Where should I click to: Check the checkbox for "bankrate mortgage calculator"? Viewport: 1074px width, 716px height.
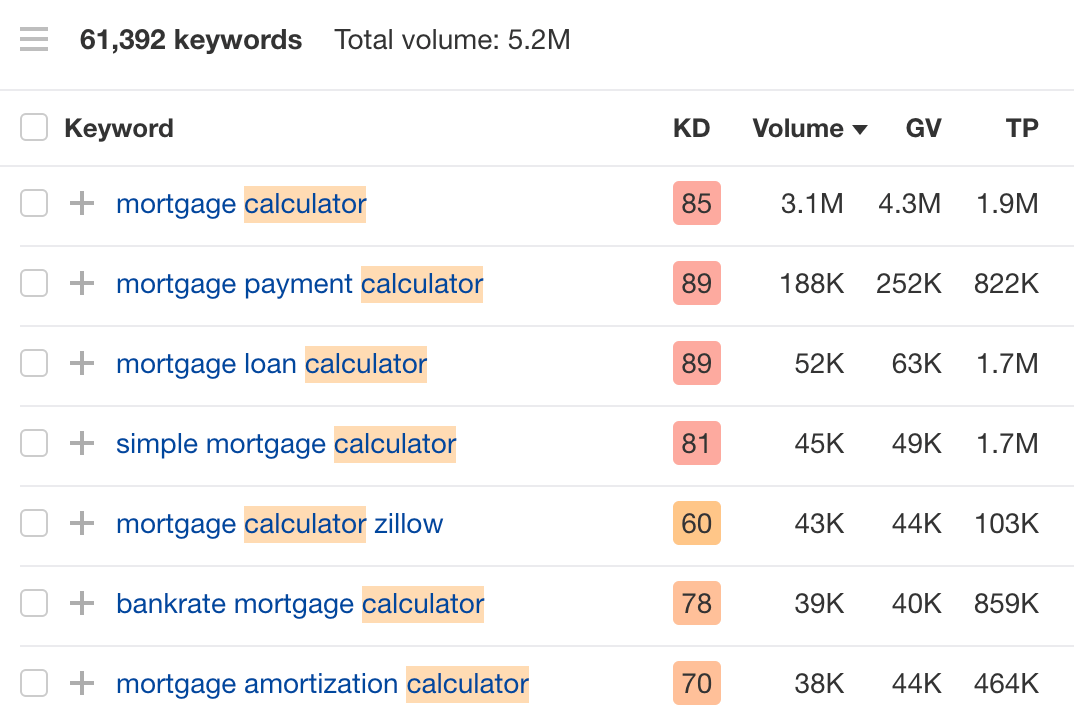(x=34, y=603)
